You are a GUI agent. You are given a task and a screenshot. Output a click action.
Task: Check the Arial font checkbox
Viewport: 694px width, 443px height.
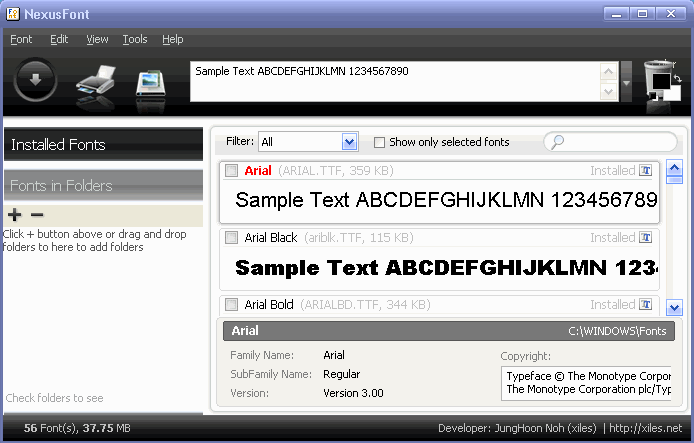point(232,171)
